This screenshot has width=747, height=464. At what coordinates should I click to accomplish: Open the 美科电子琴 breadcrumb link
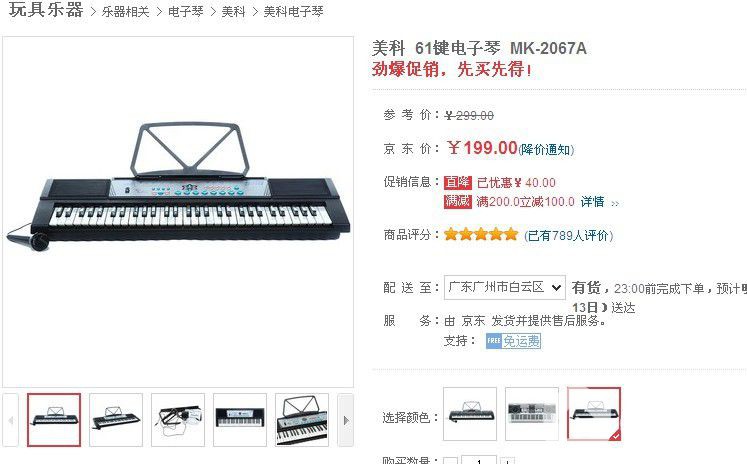click(x=293, y=11)
